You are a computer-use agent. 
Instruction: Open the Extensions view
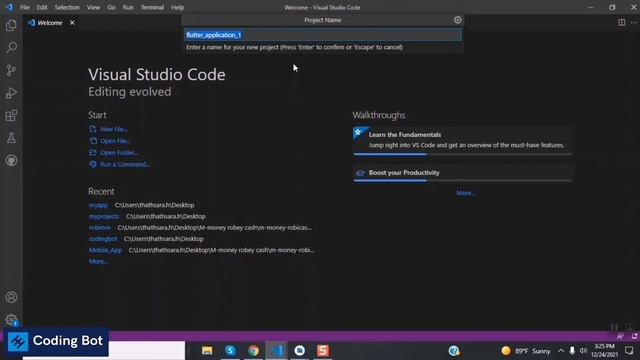pos(11,116)
